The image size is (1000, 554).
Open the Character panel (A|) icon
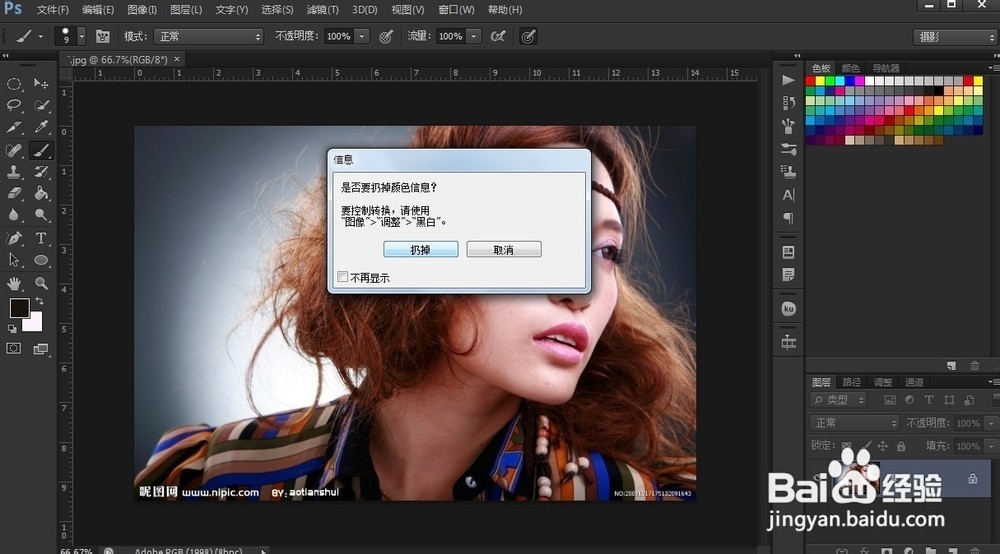(788, 195)
